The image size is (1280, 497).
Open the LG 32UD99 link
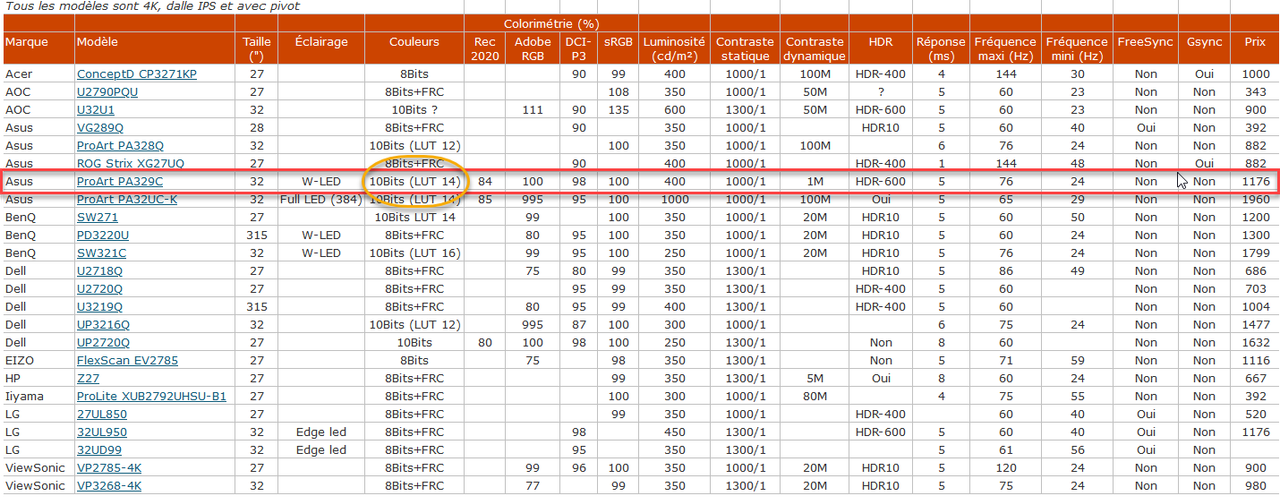pos(99,450)
